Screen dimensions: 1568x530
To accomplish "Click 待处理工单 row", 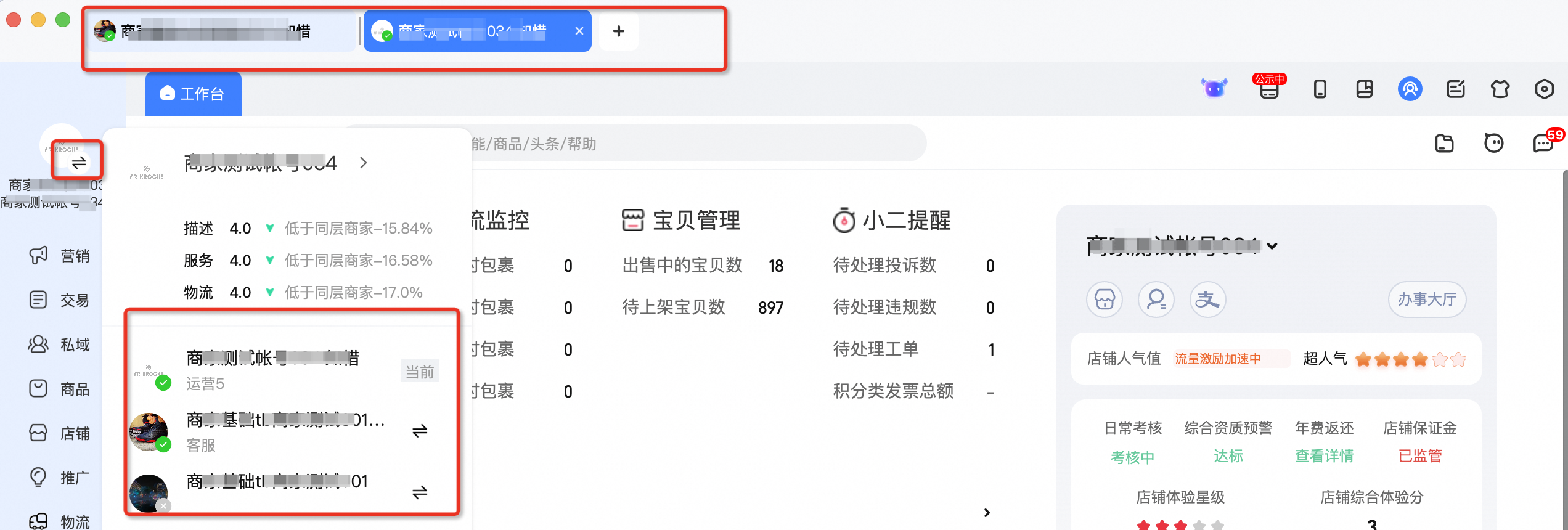I will 913,349.
